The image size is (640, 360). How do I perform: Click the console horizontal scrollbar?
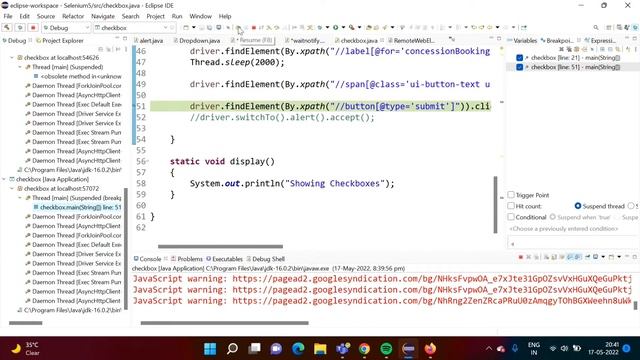224,323
